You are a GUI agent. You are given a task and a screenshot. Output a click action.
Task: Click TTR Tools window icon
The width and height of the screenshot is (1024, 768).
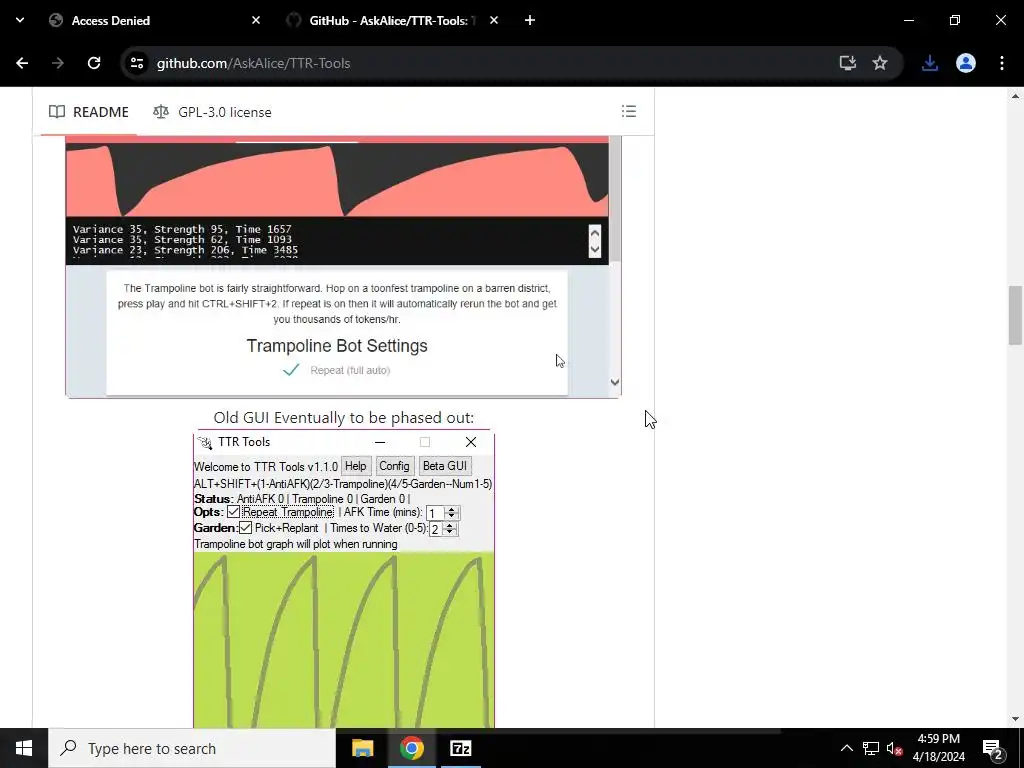(205, 443)
